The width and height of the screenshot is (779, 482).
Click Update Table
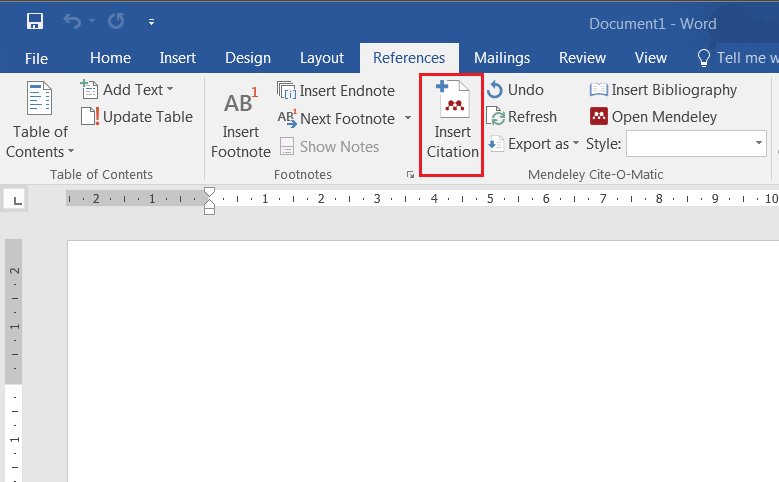[x=136, y=117]
